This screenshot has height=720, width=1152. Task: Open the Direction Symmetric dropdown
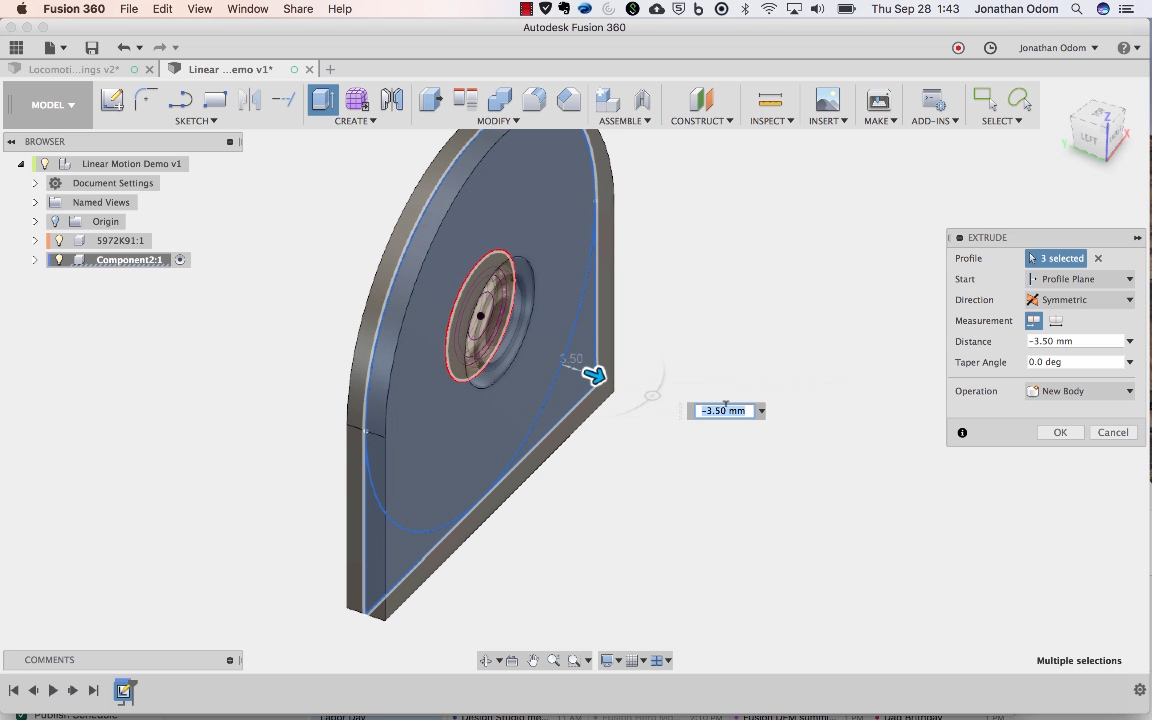(1080, 300)
